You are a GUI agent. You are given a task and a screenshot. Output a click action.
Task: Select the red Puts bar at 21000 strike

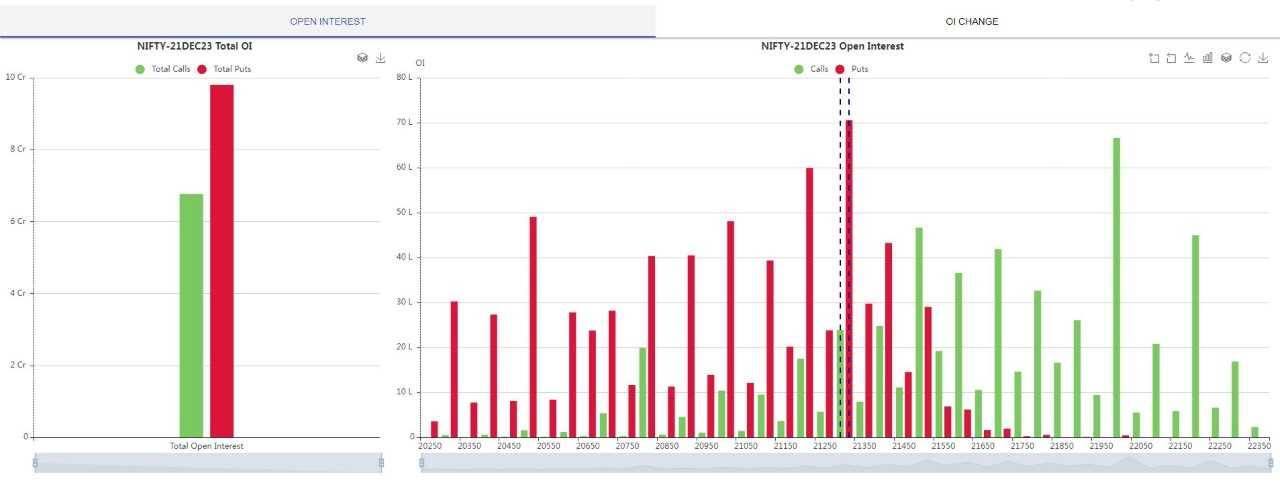(x=731, y=329)
